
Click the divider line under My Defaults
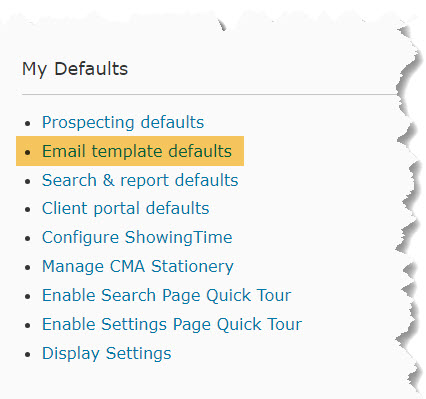[210, 95]
